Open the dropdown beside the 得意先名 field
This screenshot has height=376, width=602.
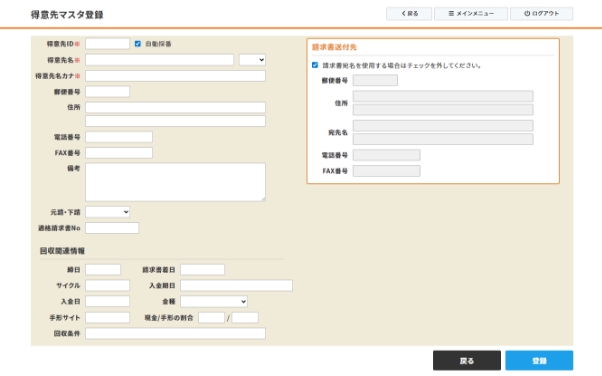point(252,60)
